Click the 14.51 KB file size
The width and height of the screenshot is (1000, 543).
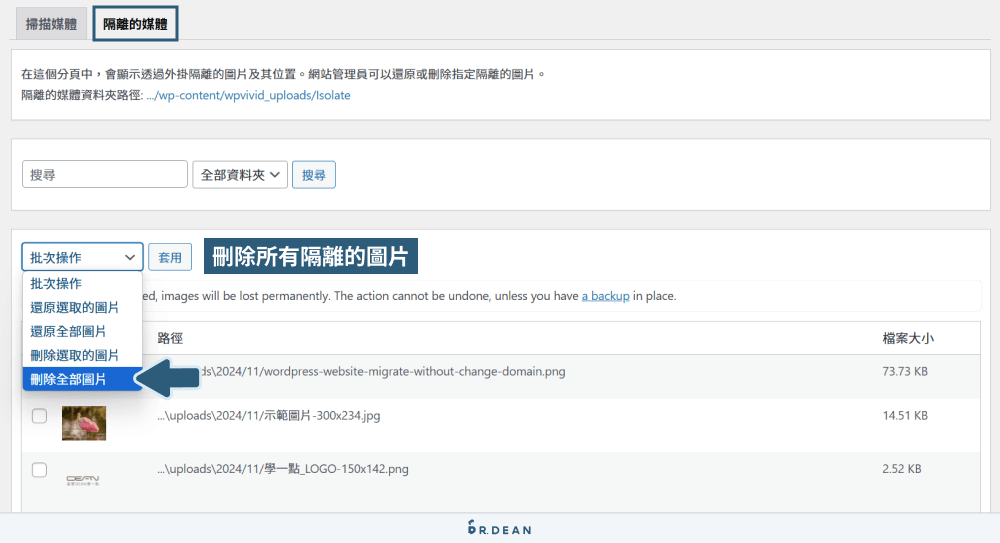(904, 415)
